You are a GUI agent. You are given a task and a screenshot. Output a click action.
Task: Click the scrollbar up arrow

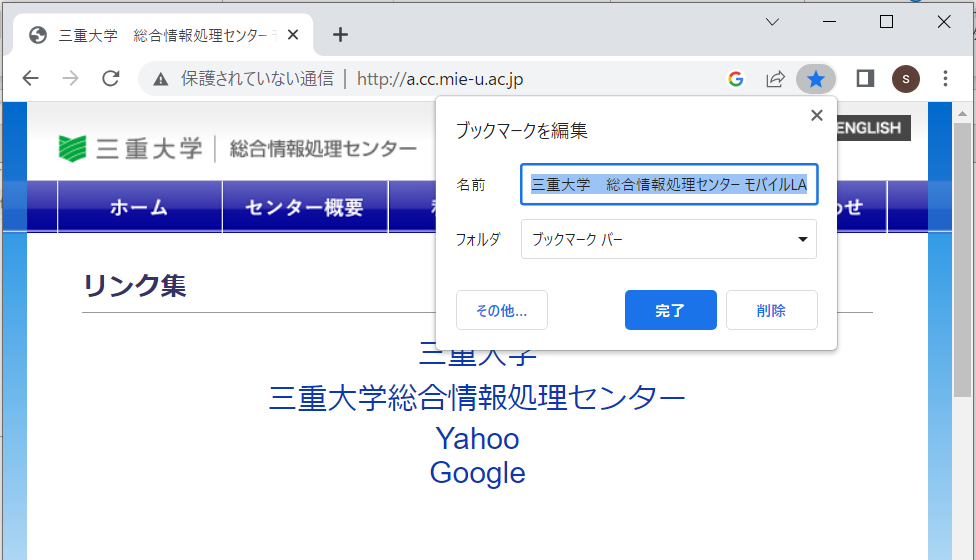point(962,114)
